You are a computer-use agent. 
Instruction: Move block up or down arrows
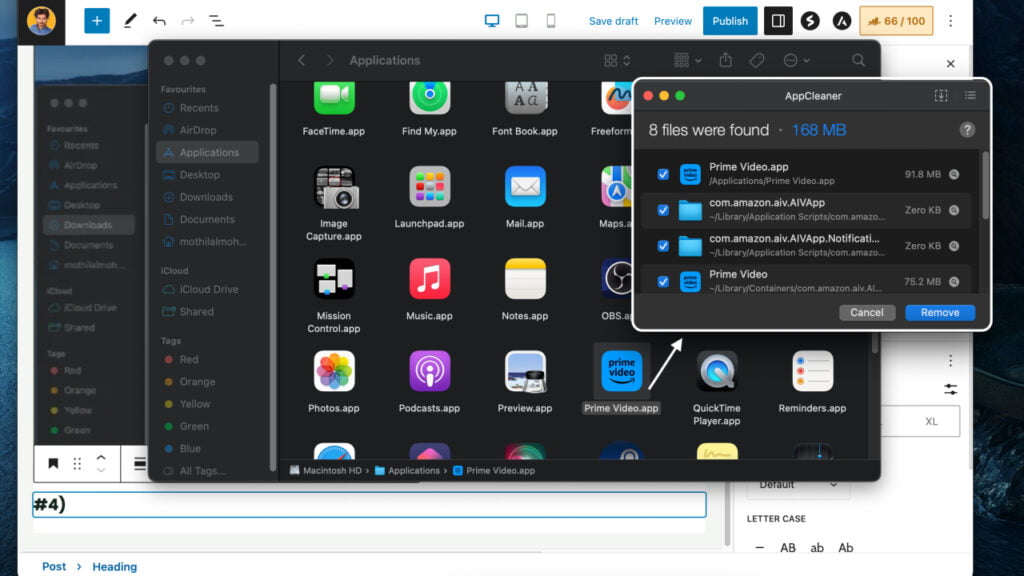101,464
